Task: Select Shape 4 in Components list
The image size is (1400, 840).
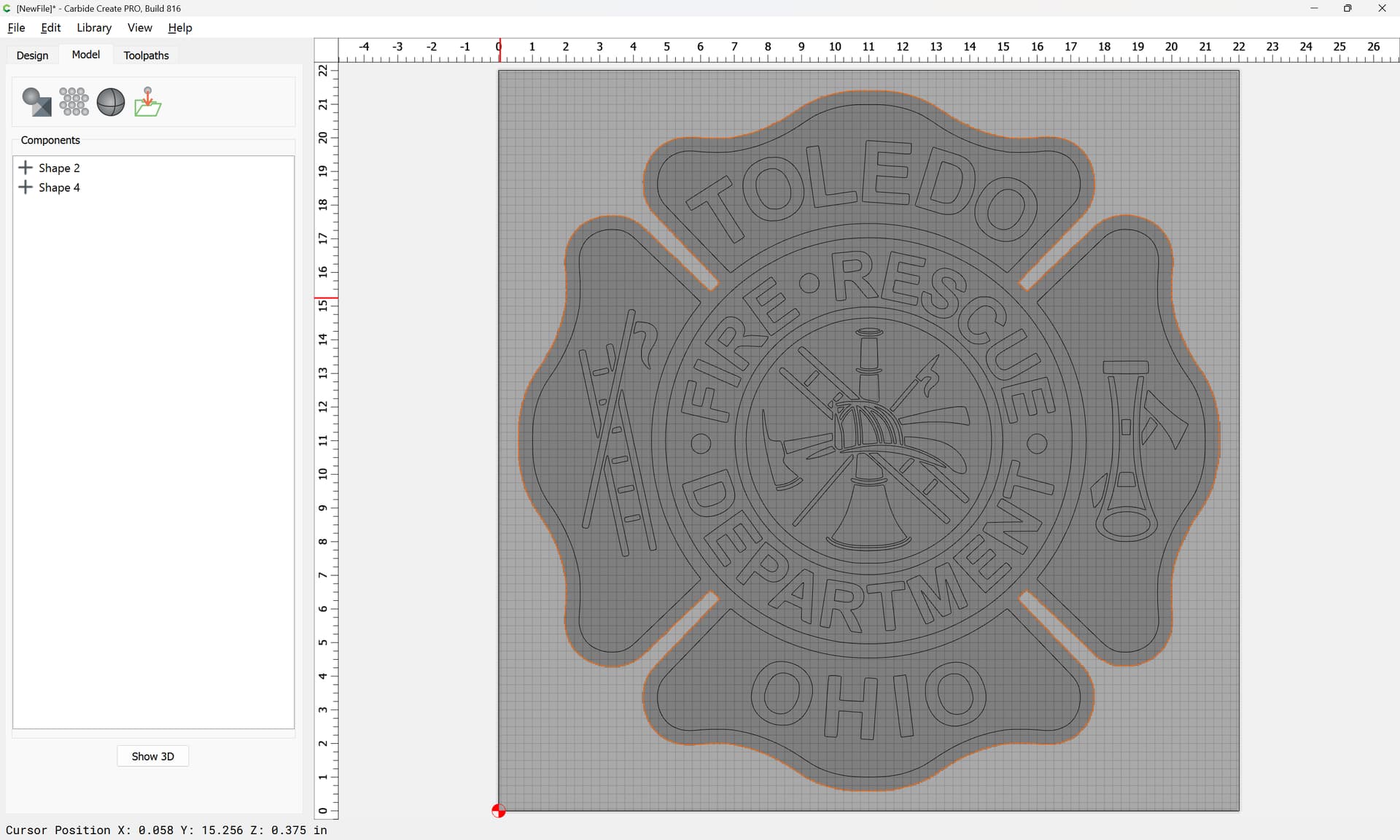Action: [x=59, y=187]
